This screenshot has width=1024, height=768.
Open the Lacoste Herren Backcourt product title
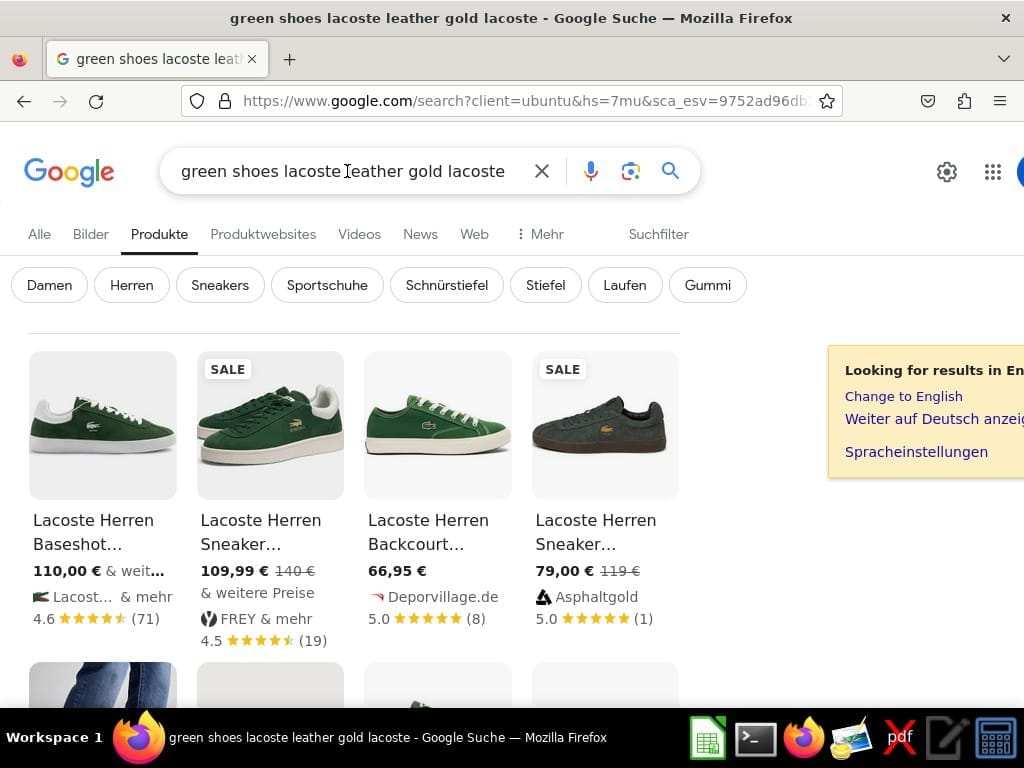coord(428,532)
